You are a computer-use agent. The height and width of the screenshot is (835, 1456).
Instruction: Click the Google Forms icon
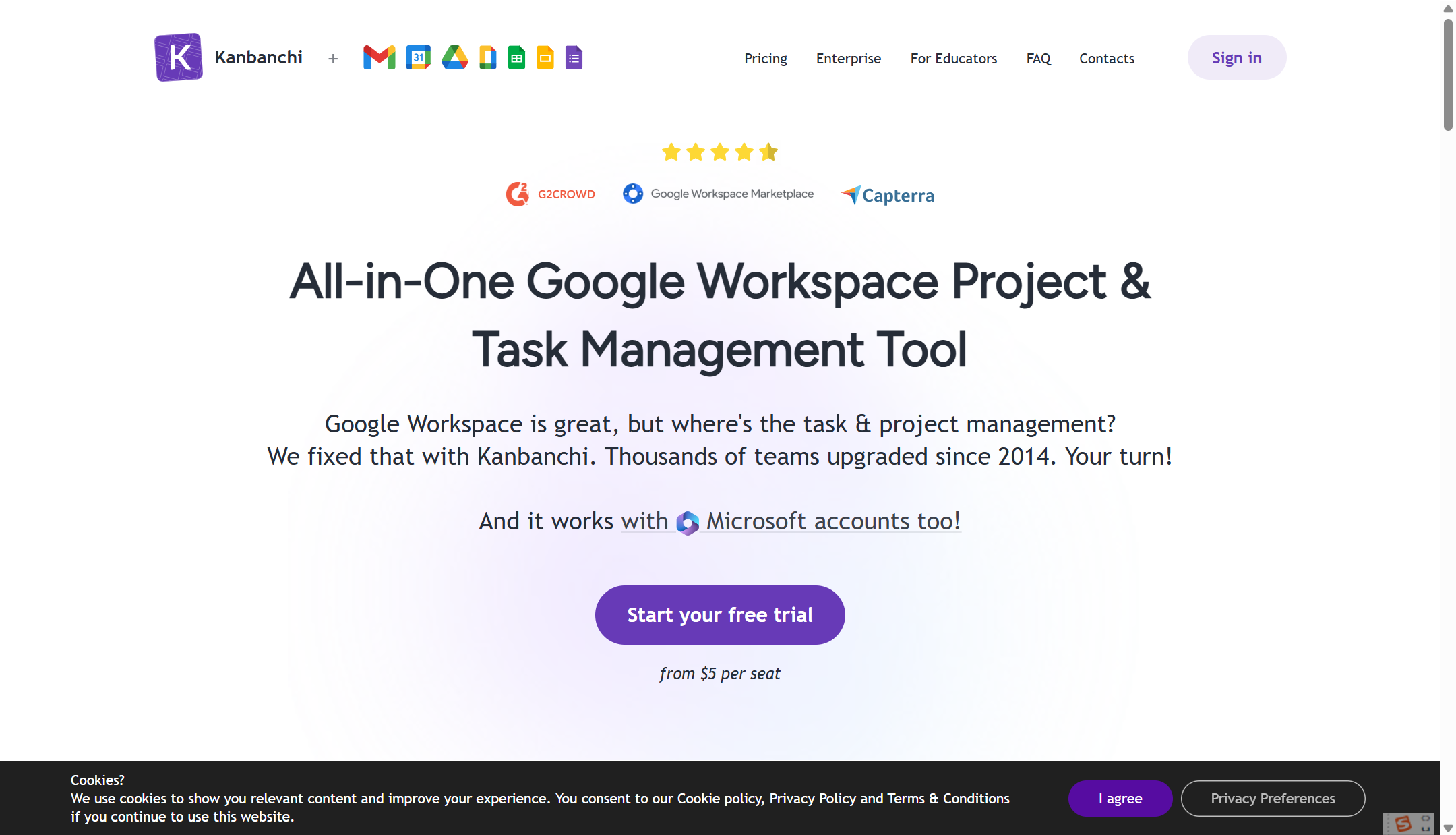tap(574, 57)
